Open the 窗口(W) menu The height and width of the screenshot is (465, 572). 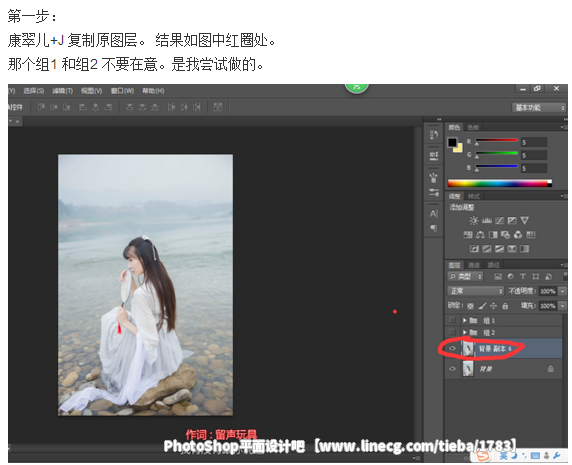coord(122,90)
